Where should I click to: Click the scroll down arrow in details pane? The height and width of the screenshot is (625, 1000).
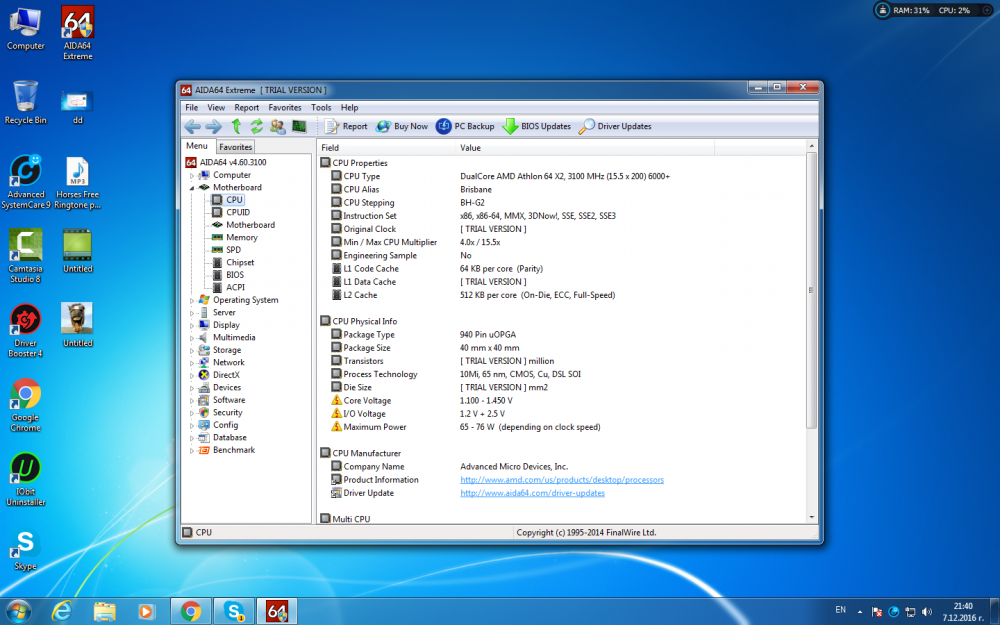(811, 518)
